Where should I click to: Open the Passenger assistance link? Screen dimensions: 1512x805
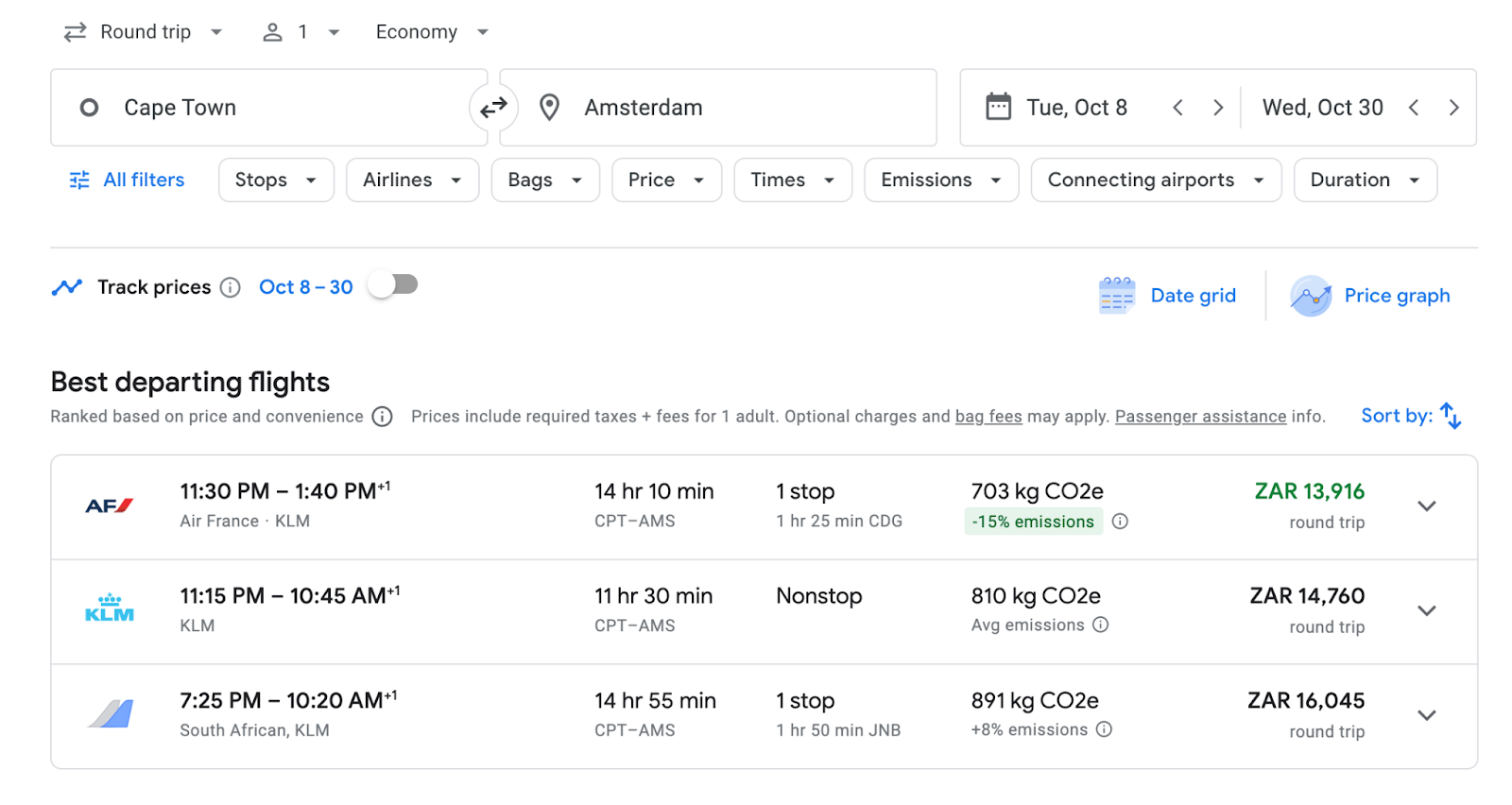tap(1200, 417)
